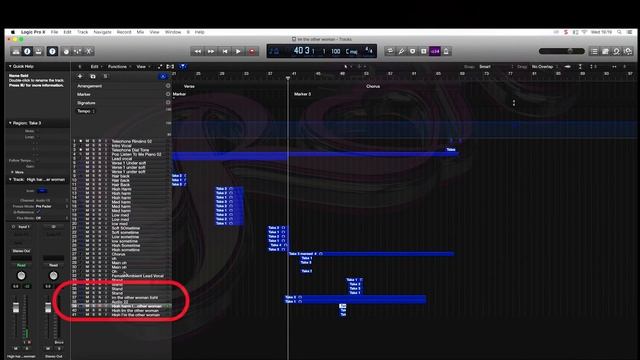Click the Rewind transport button
The image size is (640, 360).
tap(198, 51)
